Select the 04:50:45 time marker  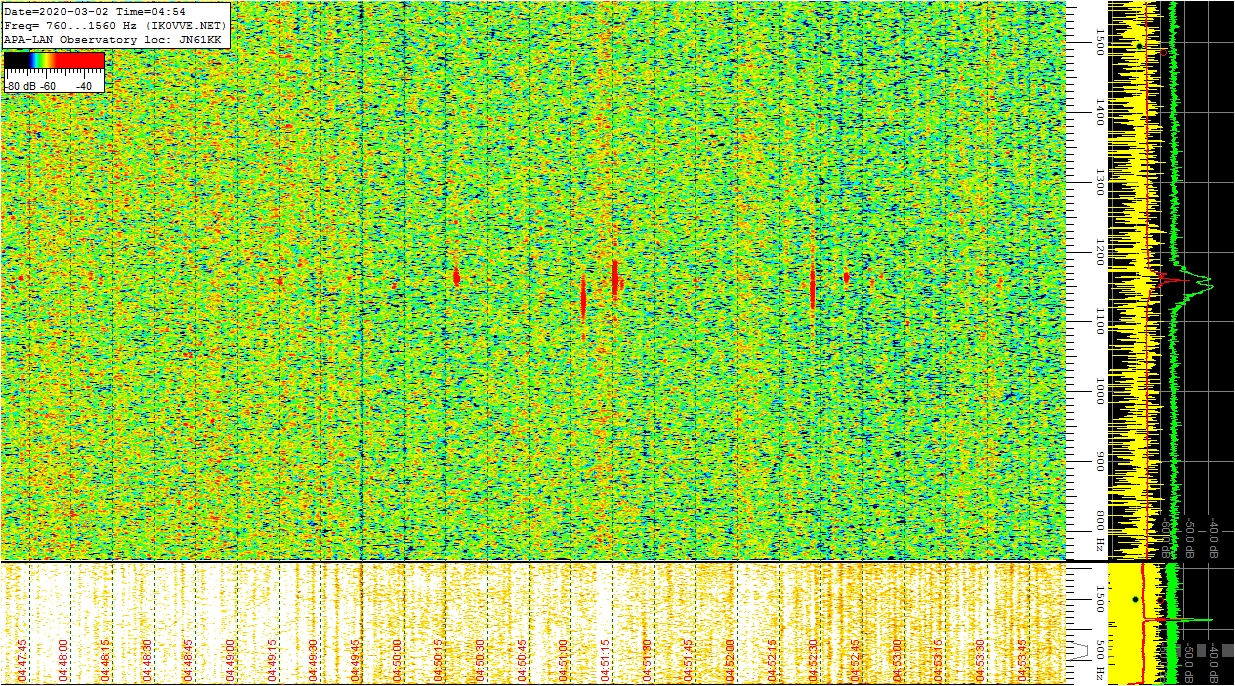[523, 659]
